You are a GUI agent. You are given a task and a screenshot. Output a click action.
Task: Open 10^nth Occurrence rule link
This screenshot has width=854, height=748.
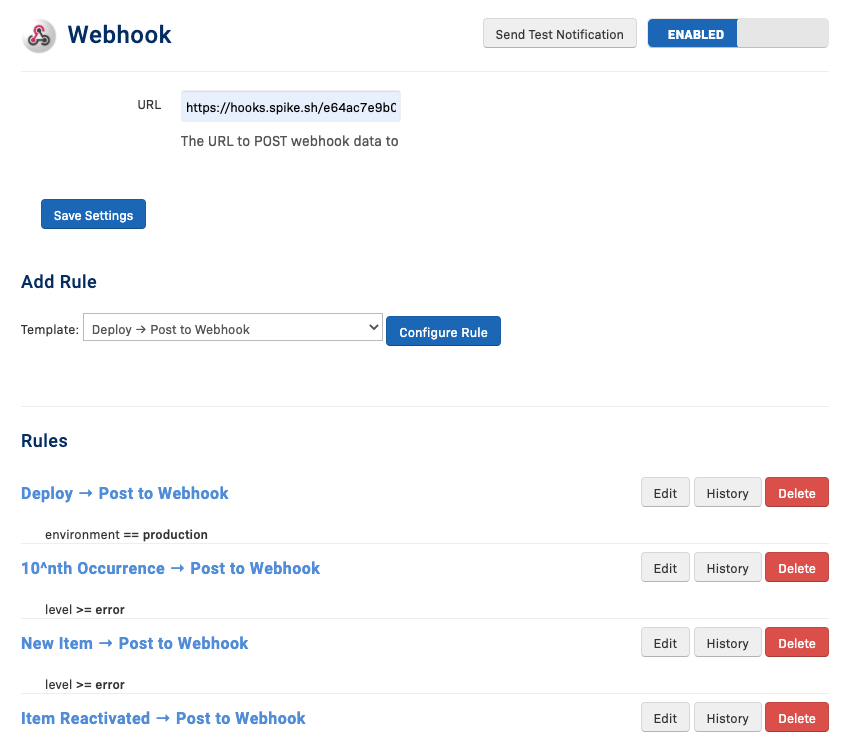coord(170,568)
